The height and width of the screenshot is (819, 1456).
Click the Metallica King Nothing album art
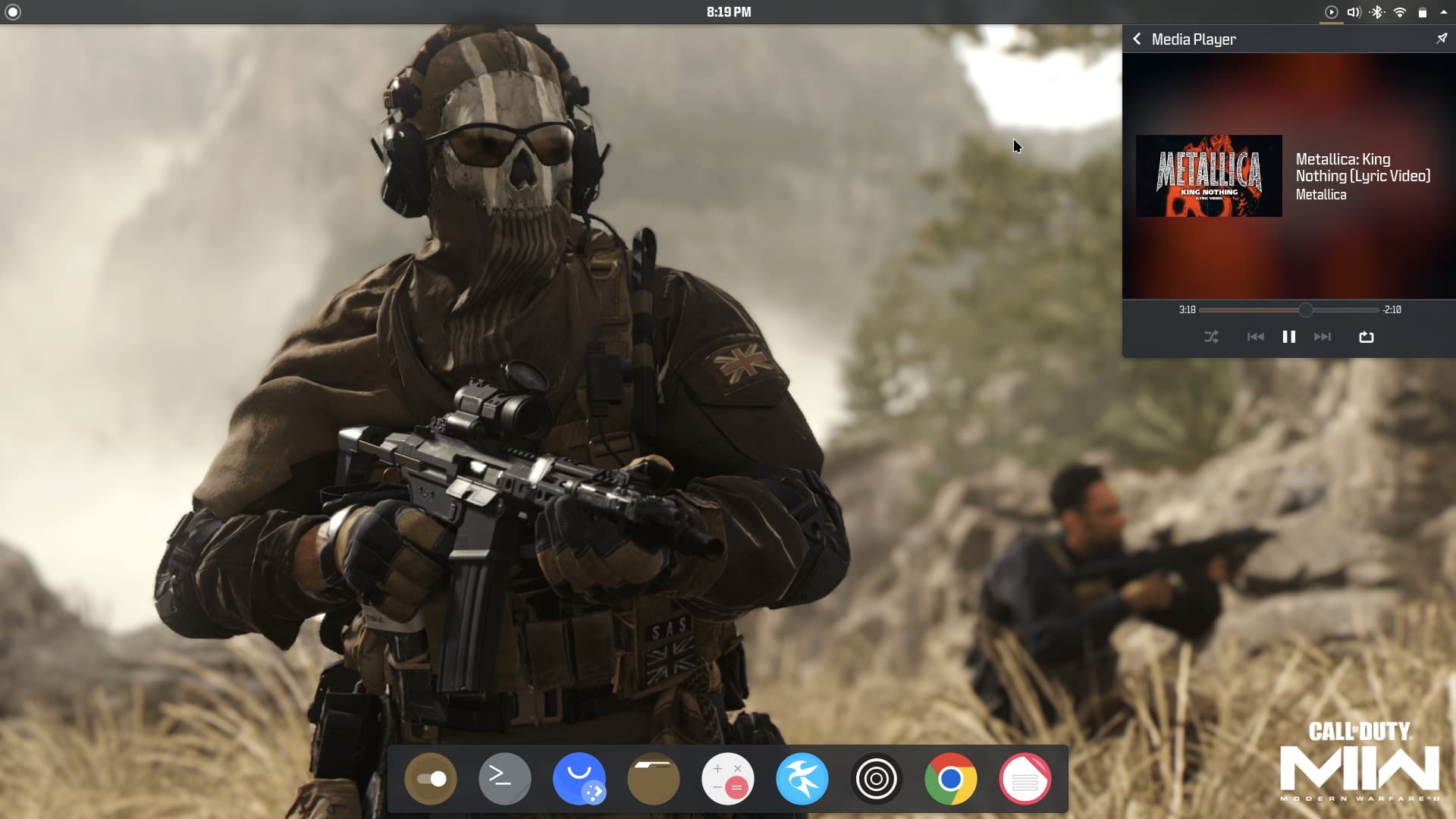[1209, 176]
